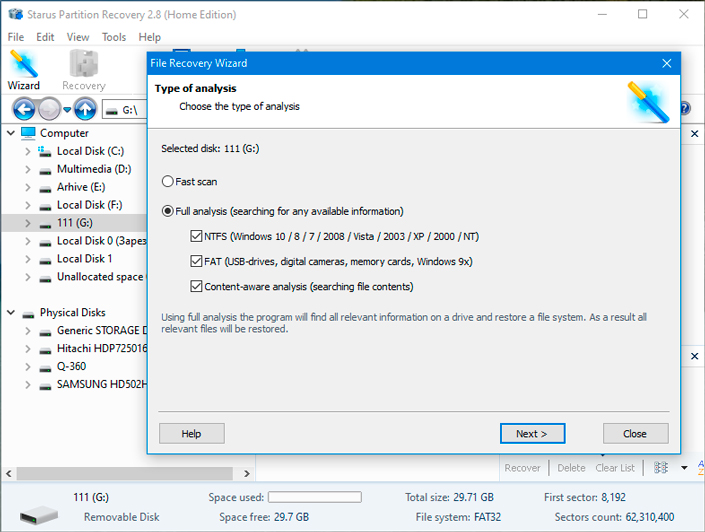Select the 111 (G:) drive icon
705x532 pixels.
(x=45, y=225)
